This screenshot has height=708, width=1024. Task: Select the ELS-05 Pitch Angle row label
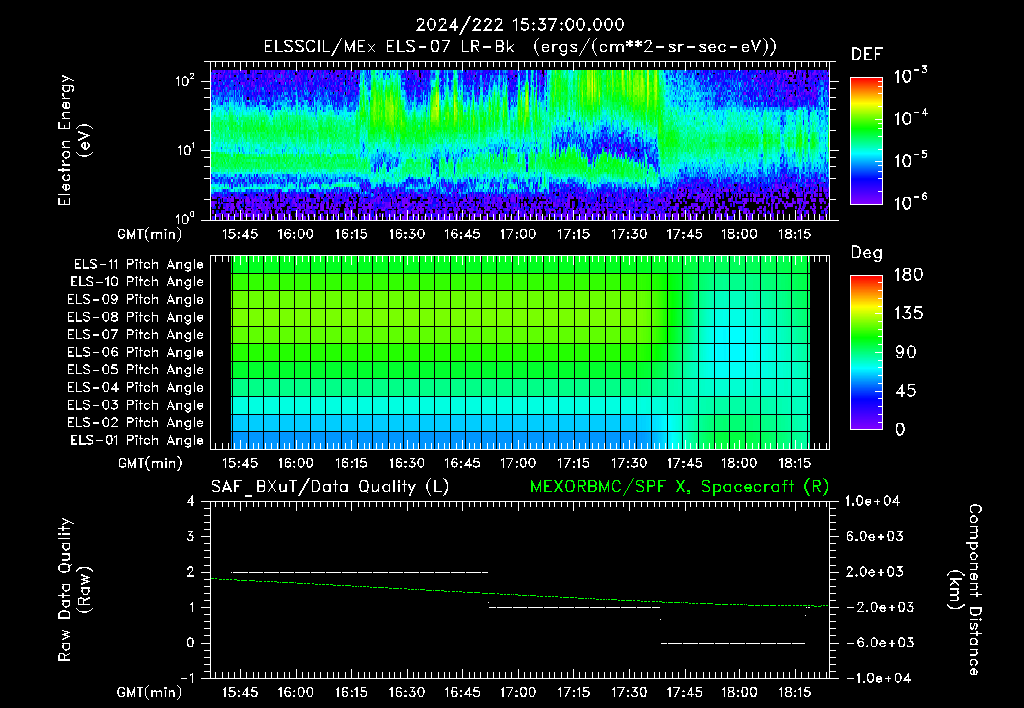coord(135,370)
